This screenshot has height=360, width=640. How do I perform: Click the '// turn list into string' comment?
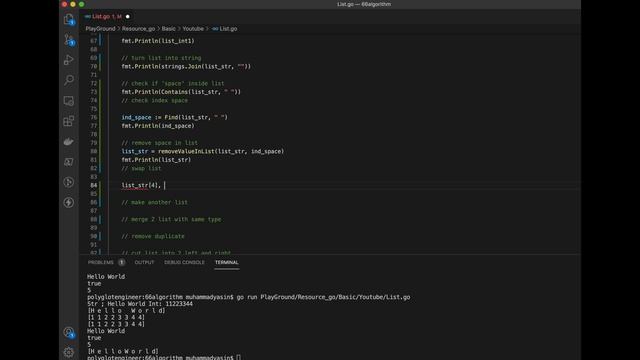tap(161, 58)
